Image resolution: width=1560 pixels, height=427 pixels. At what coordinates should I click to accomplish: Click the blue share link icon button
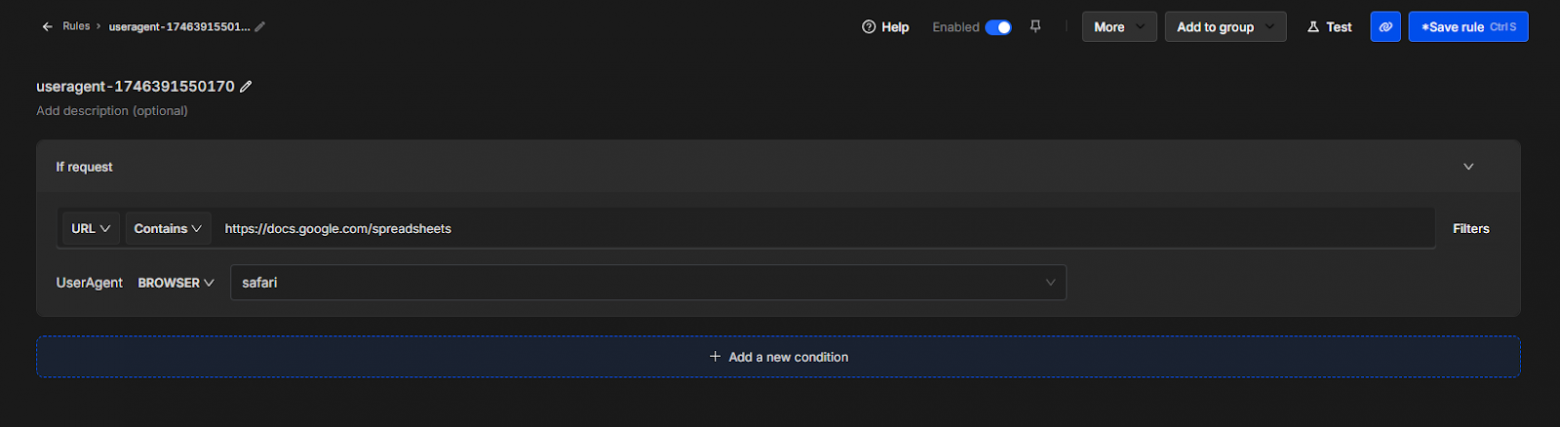point(1385,27)
